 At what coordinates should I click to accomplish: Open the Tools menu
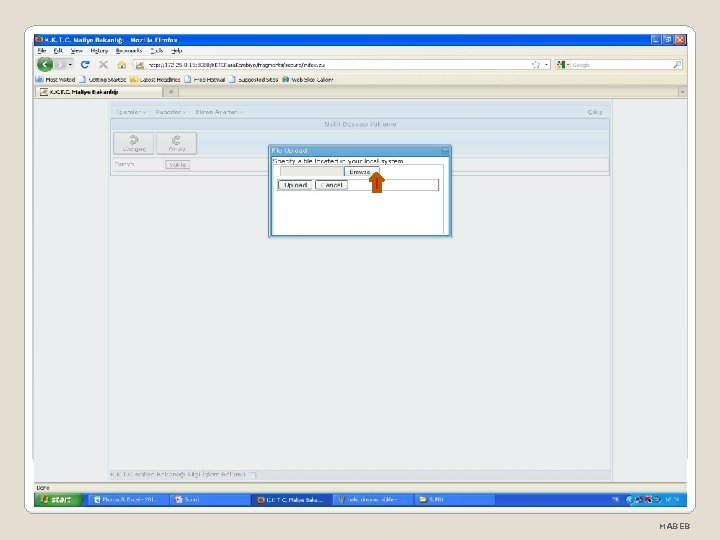coord(157,51)
